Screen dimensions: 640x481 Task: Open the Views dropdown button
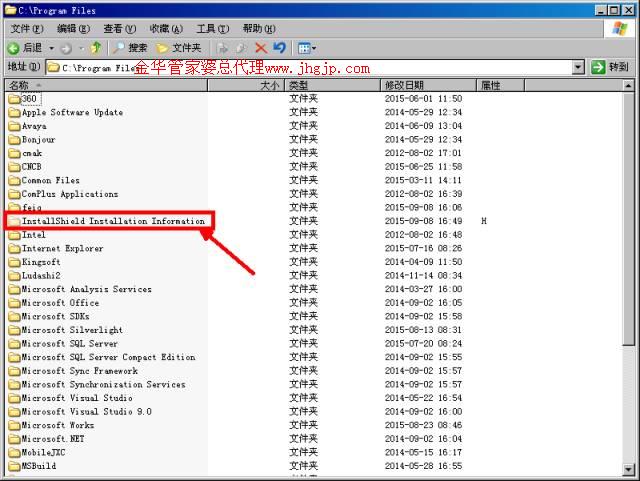tap(307, 48)
